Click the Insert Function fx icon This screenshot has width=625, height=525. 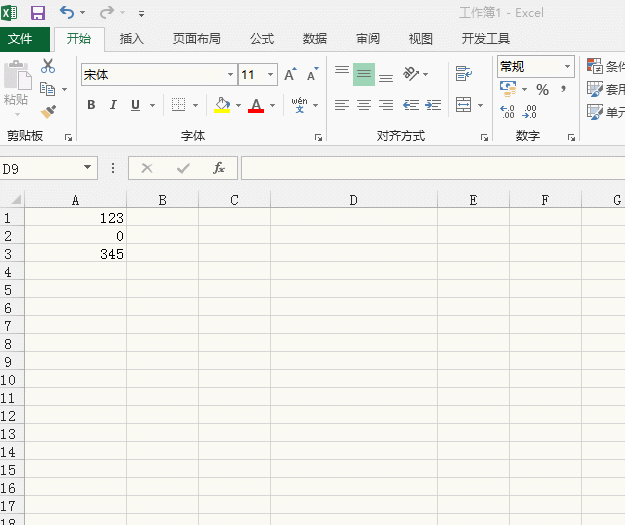pos(219,168)
